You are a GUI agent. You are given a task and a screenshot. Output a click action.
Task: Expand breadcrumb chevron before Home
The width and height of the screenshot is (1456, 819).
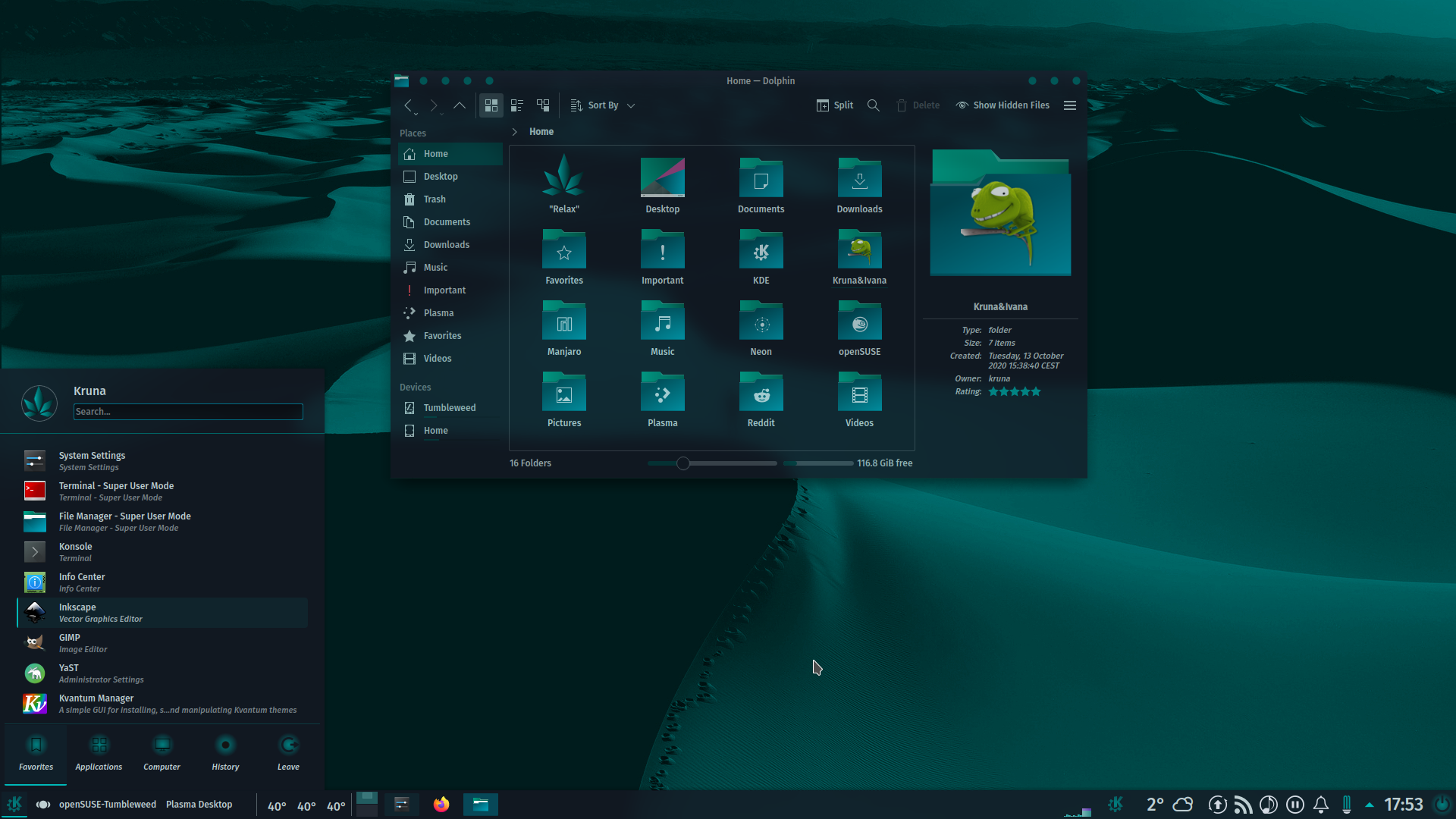[514, 132]
